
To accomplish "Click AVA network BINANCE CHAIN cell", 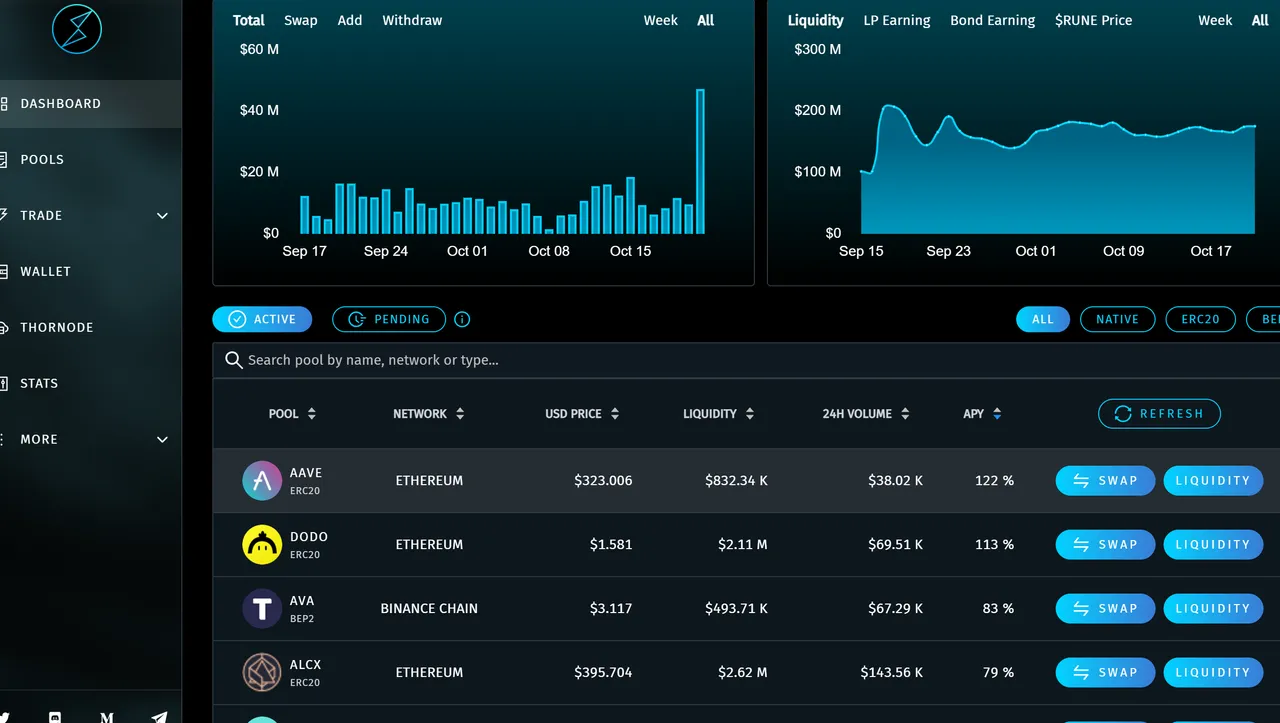I will click(429, 609).
